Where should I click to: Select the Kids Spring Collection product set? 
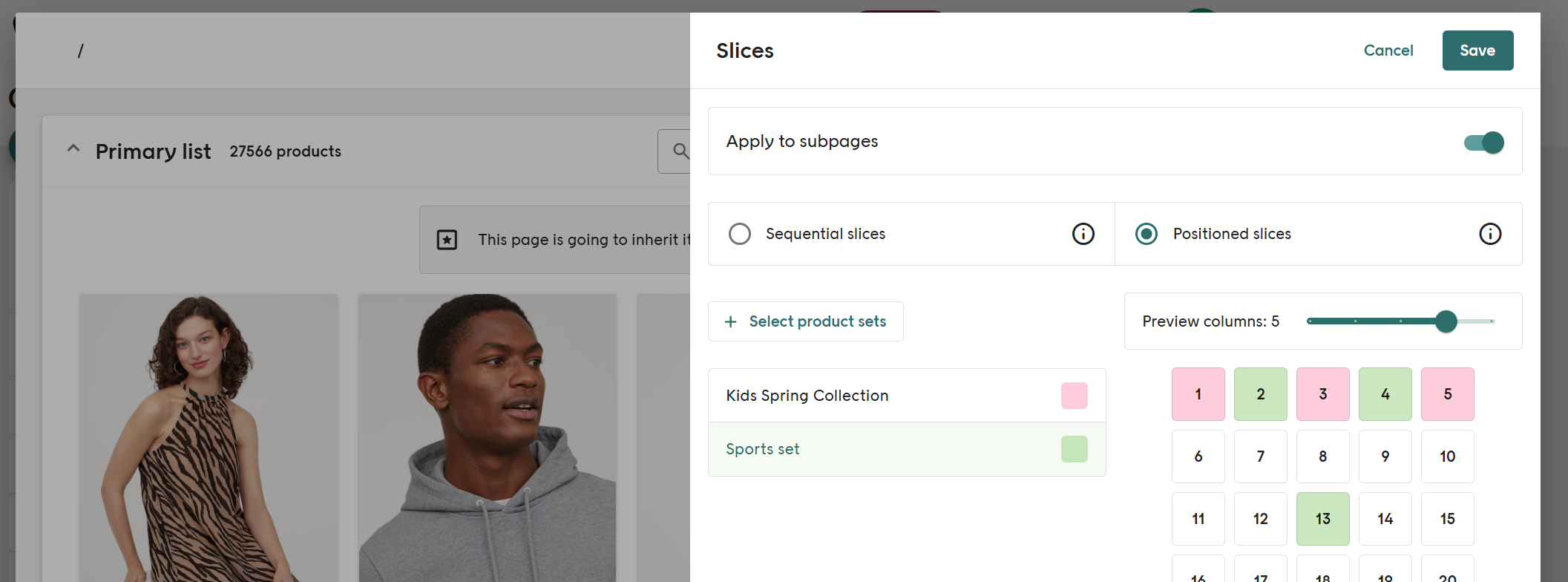[x=807, y=396]
